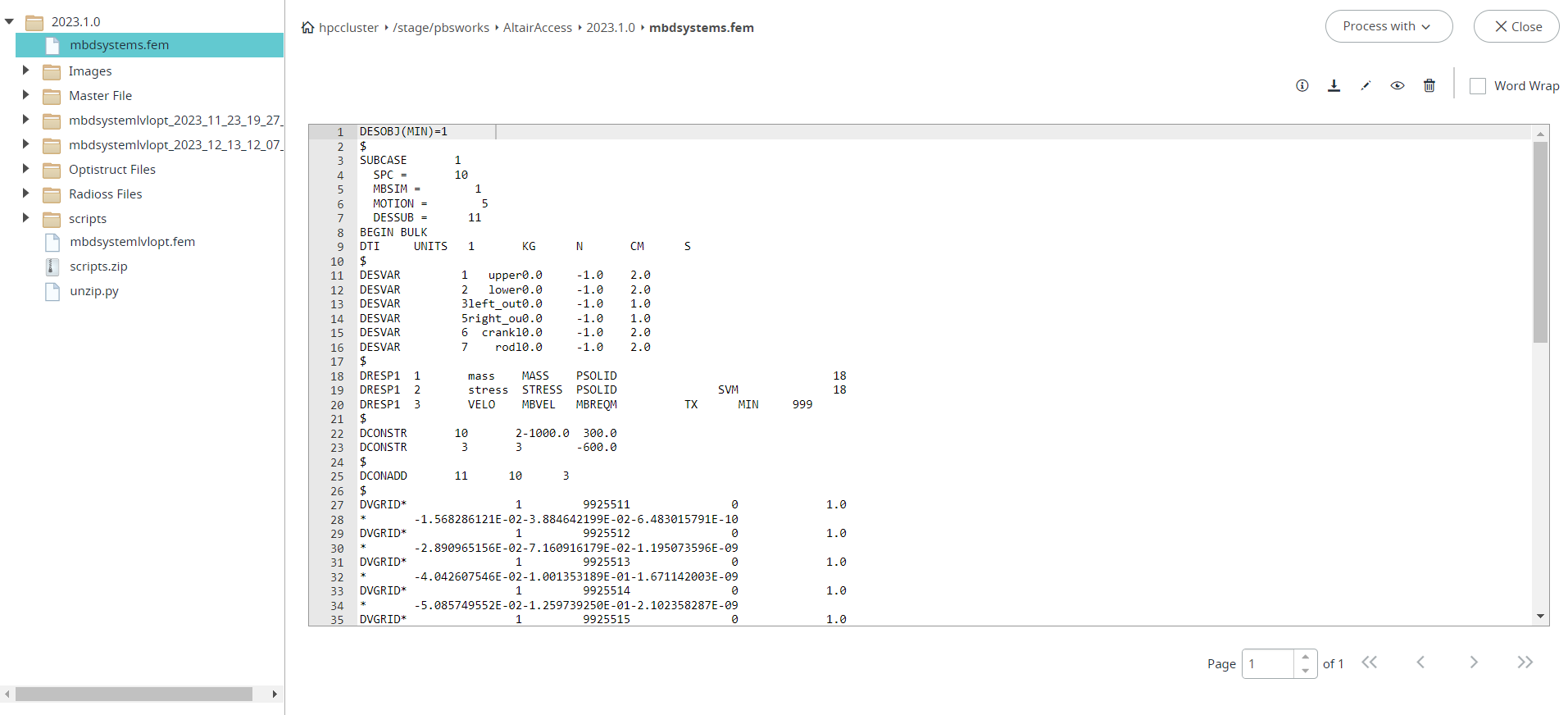Delete file with trash icon
Viewport: 1568px width, 715px height.
pyautogui.click(x=1429, y=86)
